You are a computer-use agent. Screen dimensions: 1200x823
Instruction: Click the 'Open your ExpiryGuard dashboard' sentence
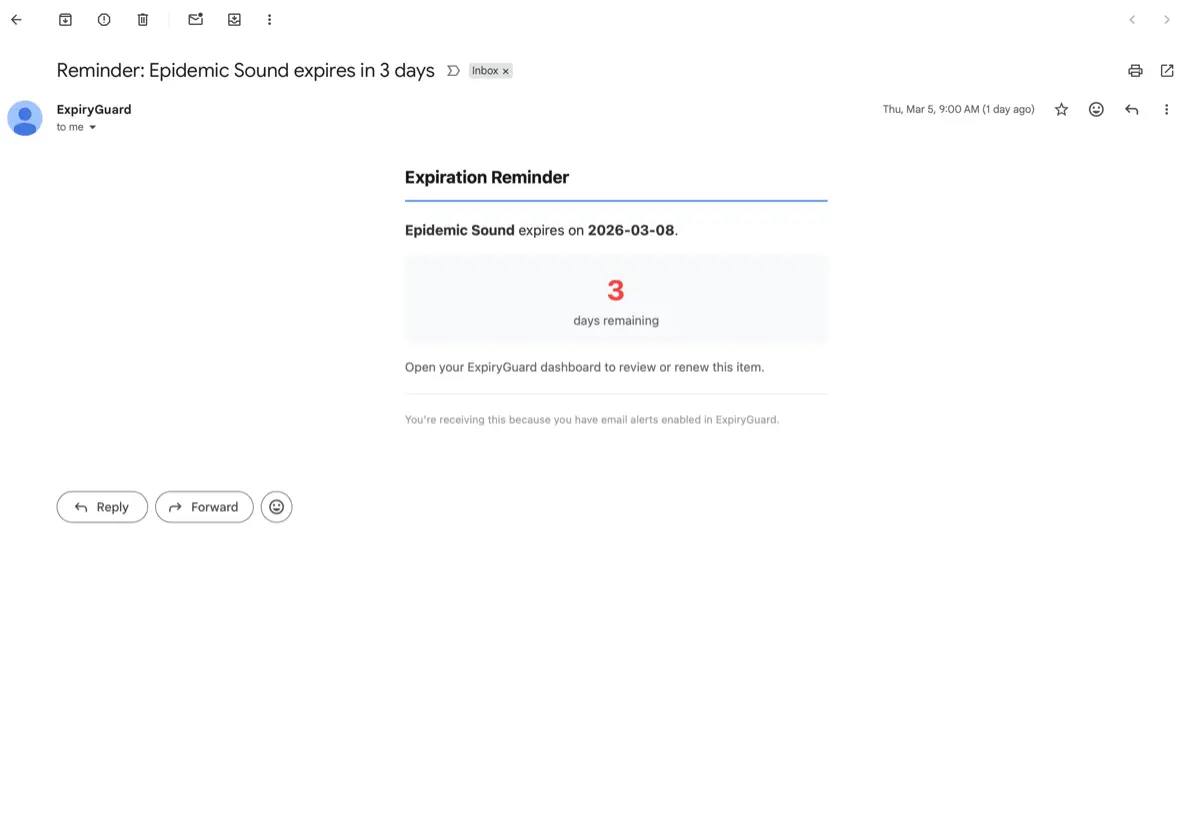click(584, 367)
